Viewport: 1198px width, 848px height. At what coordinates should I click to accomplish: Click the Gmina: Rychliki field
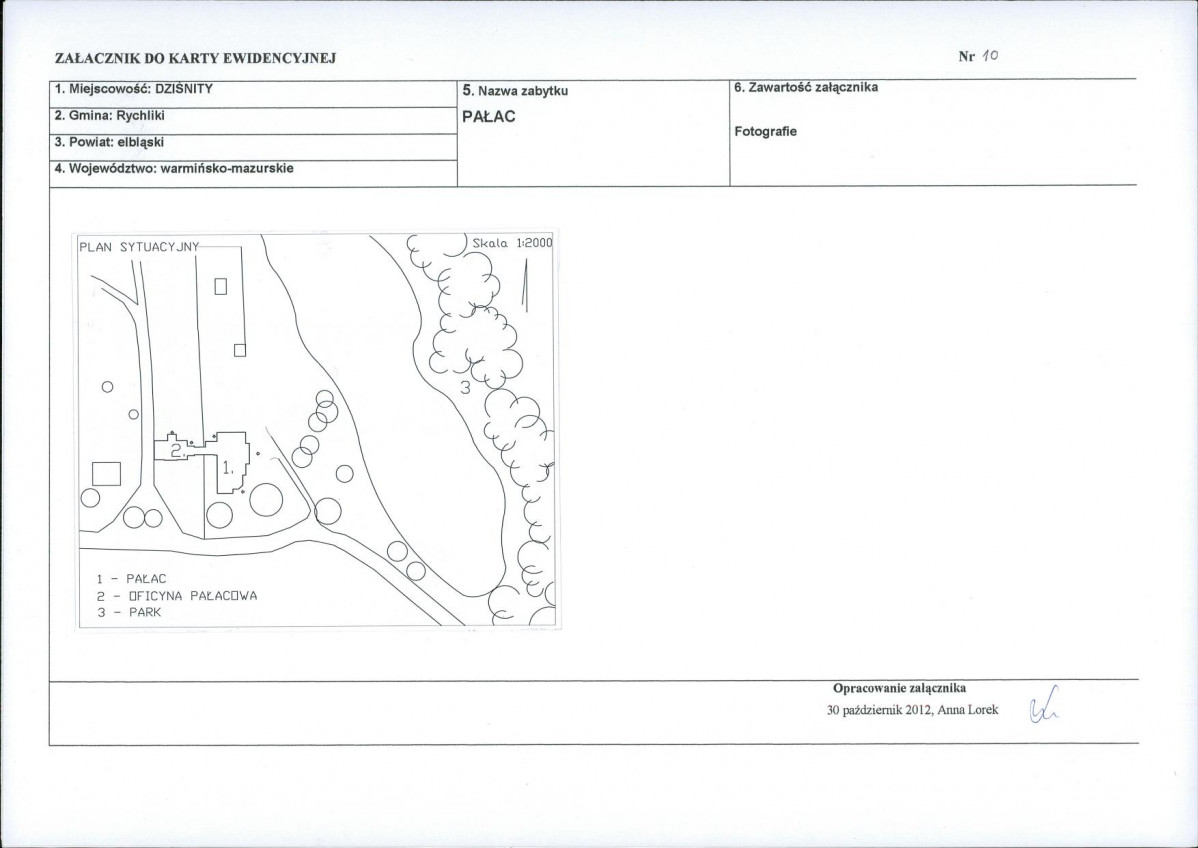coord(253,121)
